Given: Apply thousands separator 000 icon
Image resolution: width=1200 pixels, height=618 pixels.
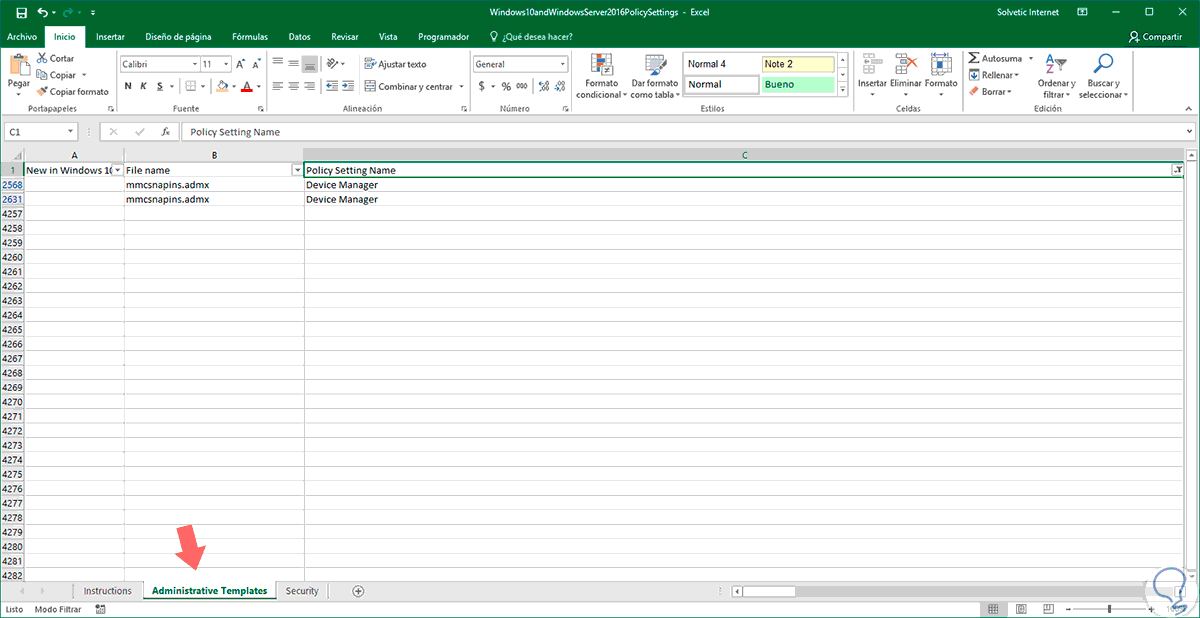Looking at the screenshot, I should [521, 86].
